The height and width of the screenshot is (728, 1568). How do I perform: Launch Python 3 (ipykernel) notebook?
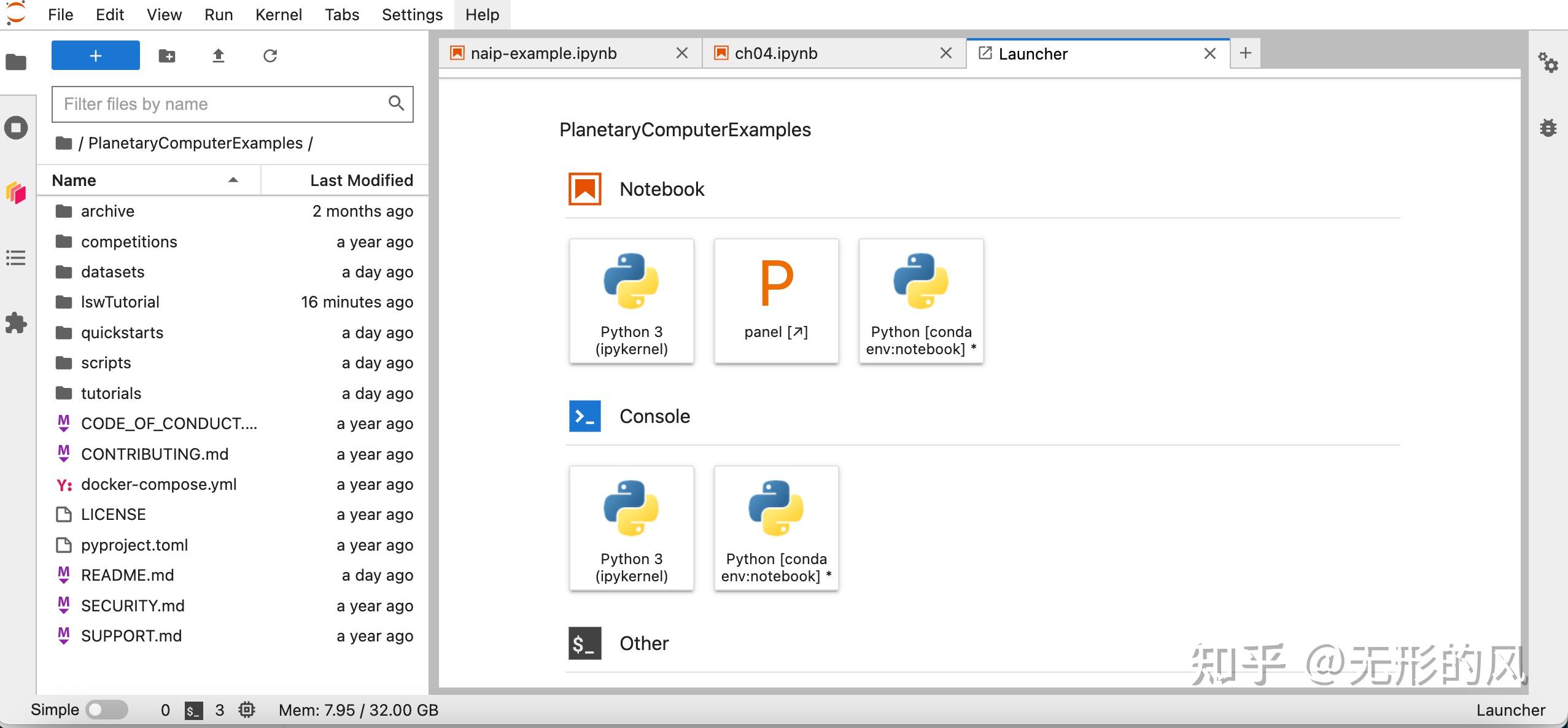631,301
